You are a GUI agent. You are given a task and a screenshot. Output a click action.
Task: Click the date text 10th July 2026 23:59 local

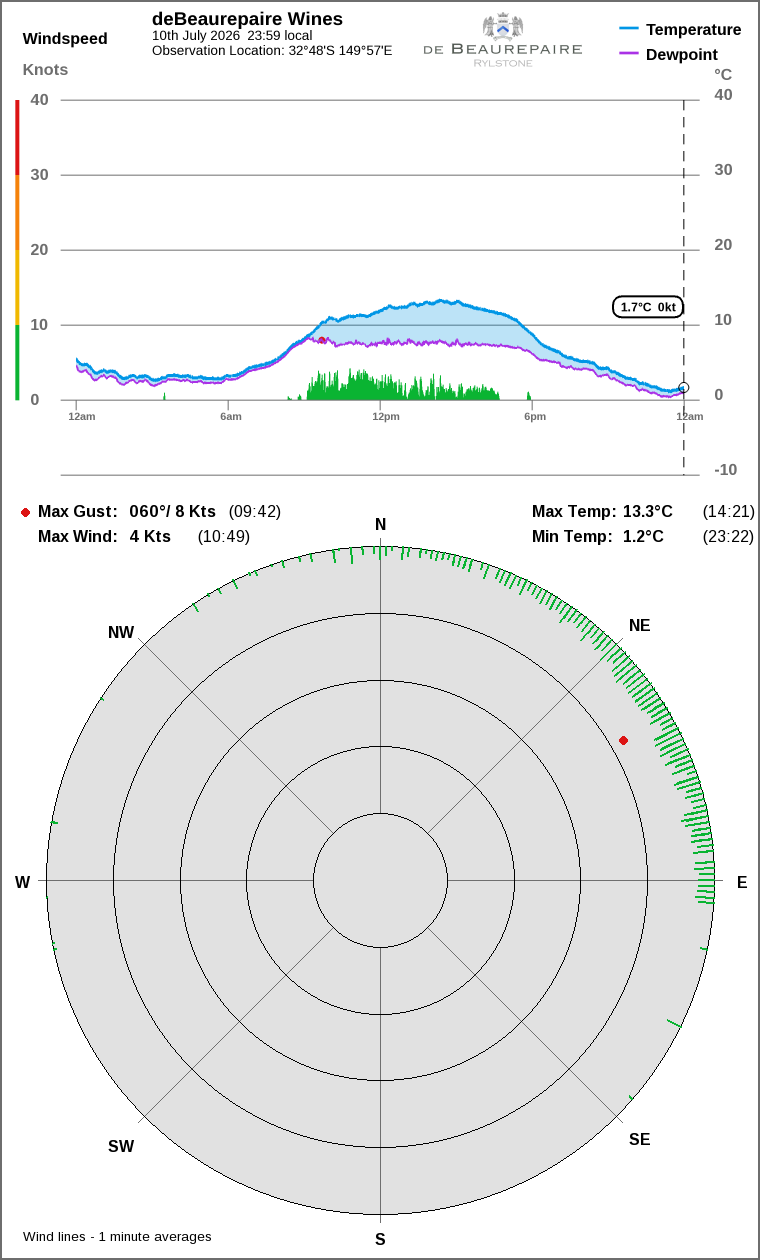232,35
